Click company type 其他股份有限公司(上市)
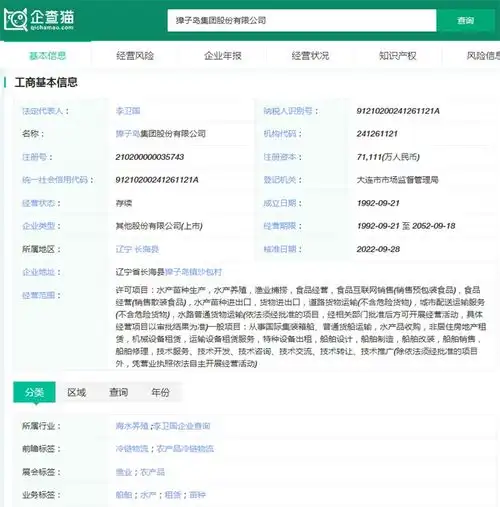This screenshot has width=500, height=507. 159,226
